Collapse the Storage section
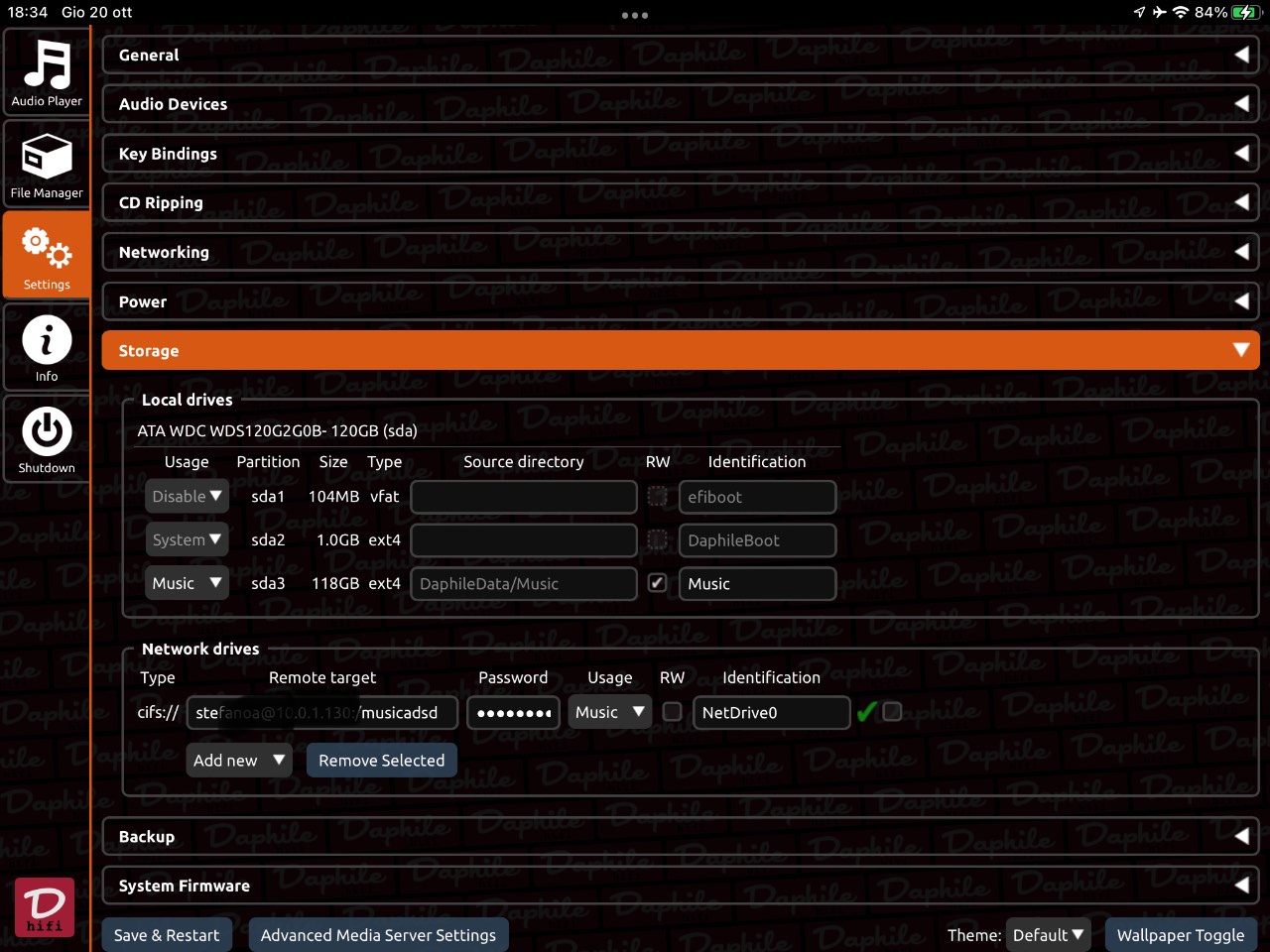1270x952 pixels. point(681,350)
